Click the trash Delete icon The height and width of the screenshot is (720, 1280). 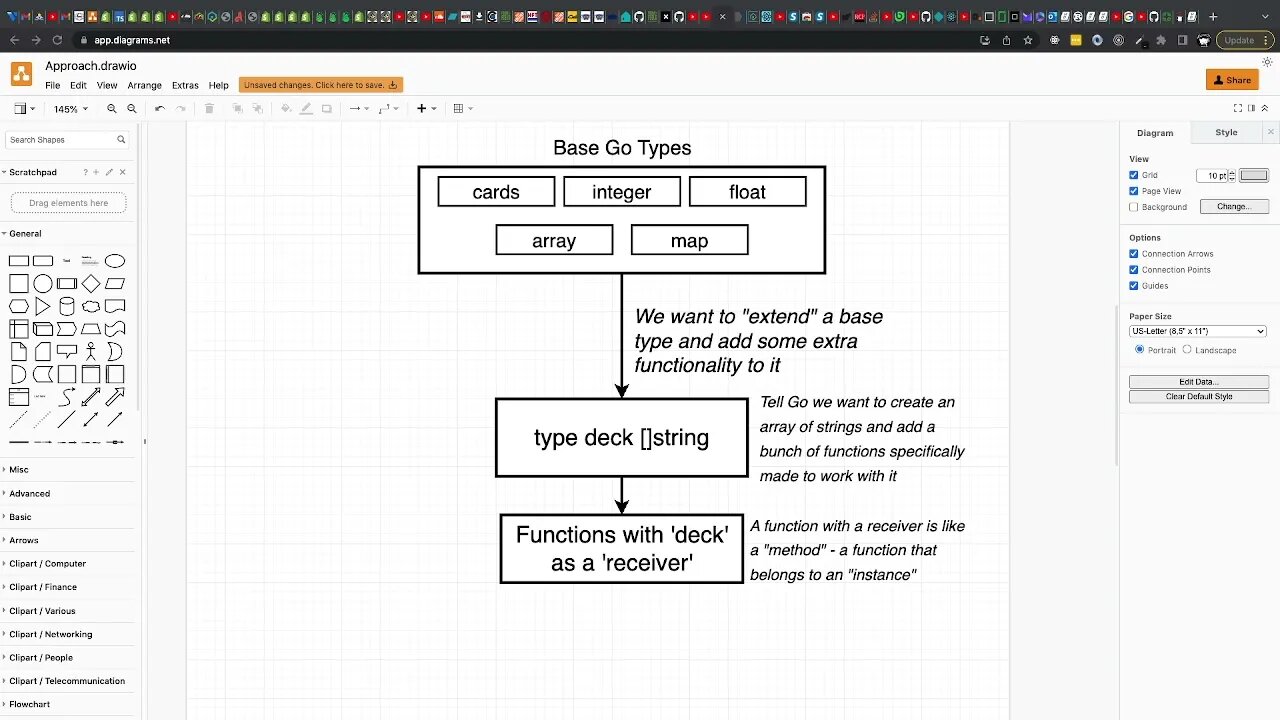[x=209, y=109]
